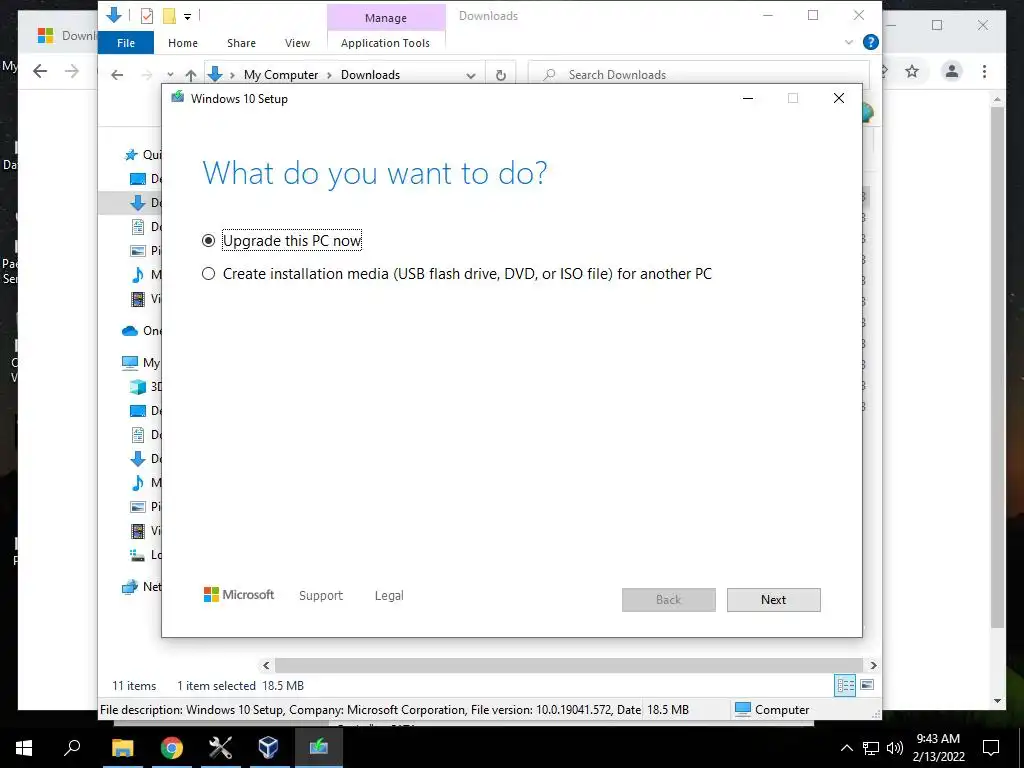Screen dimensions: 1024x768
Task: Click the Windows 10 Setup title icon
Action: [177, 98]
